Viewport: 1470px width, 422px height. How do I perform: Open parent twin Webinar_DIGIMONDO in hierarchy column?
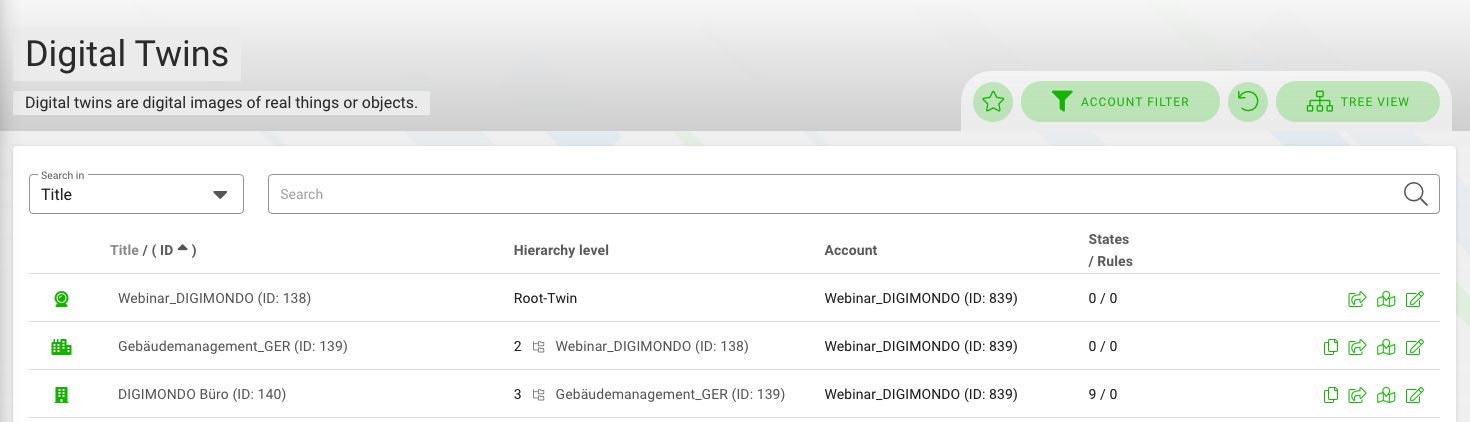[651, 347]
